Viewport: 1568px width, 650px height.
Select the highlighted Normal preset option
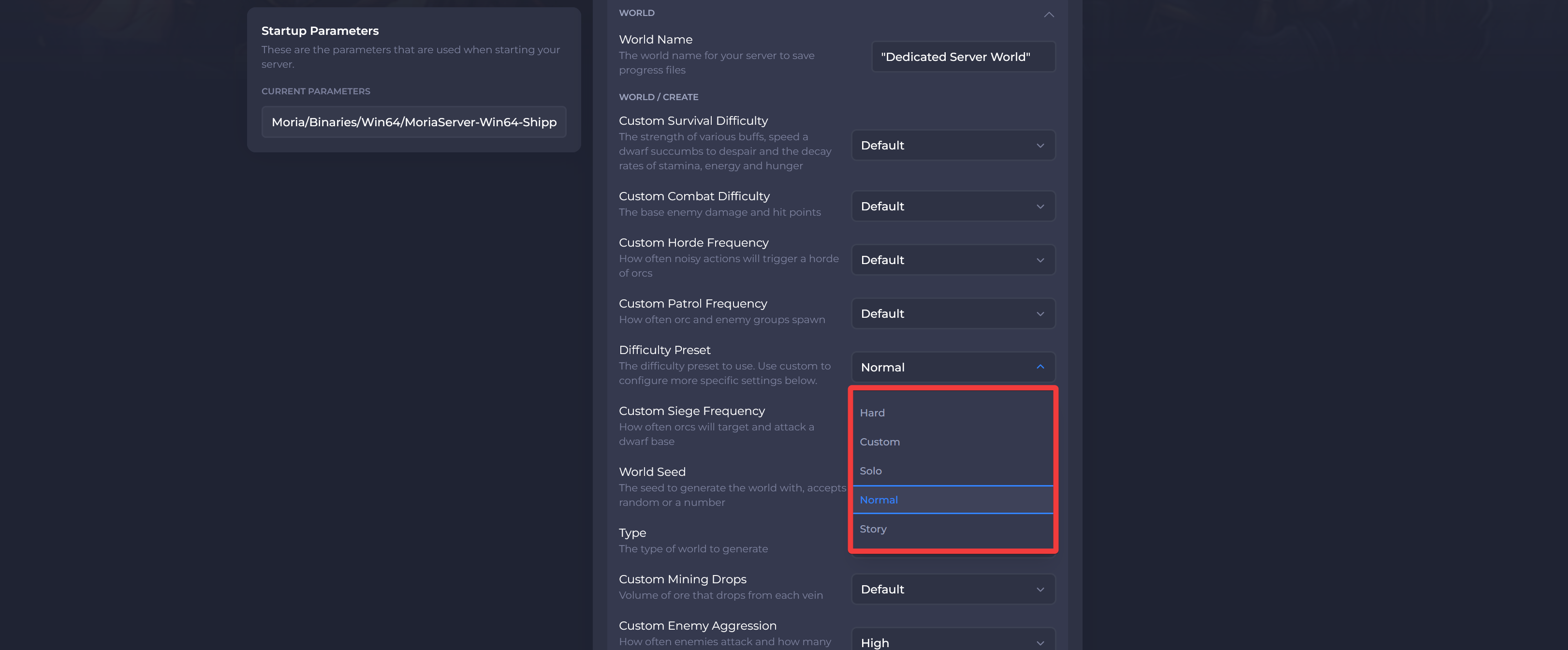953,500
